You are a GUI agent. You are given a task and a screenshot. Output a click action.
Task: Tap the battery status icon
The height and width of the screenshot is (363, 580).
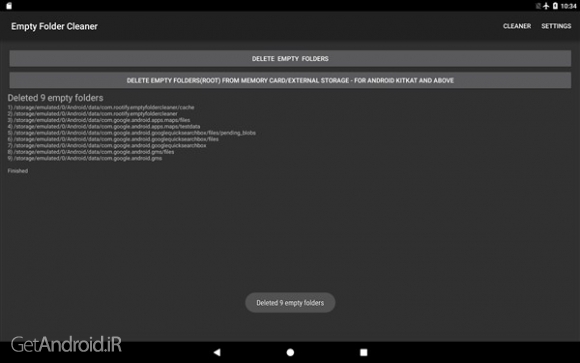coord(555,6)
